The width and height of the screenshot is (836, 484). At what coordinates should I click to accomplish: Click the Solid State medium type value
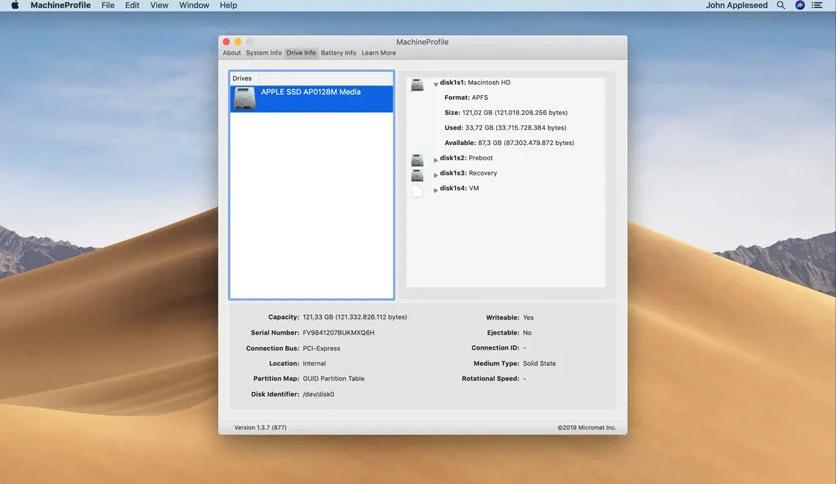click(x=539, y=364)
